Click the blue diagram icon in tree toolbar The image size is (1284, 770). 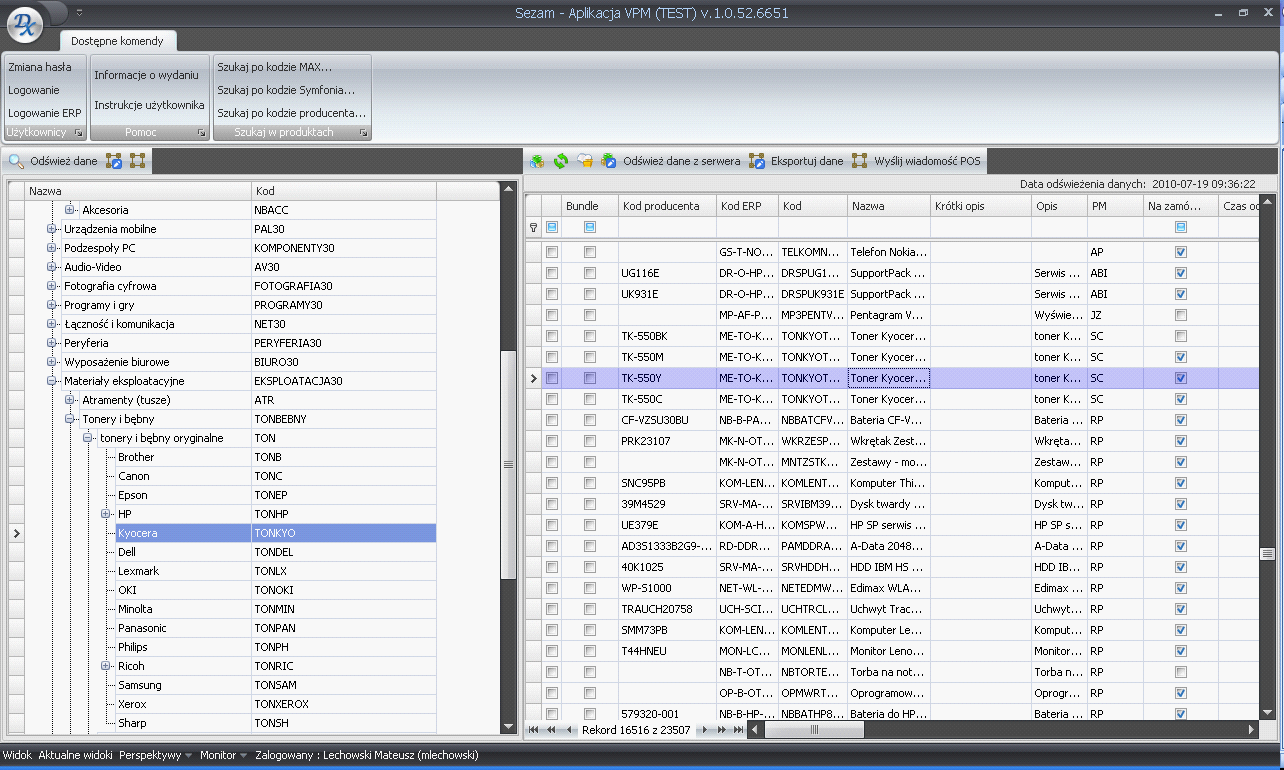tap(115, 160)
